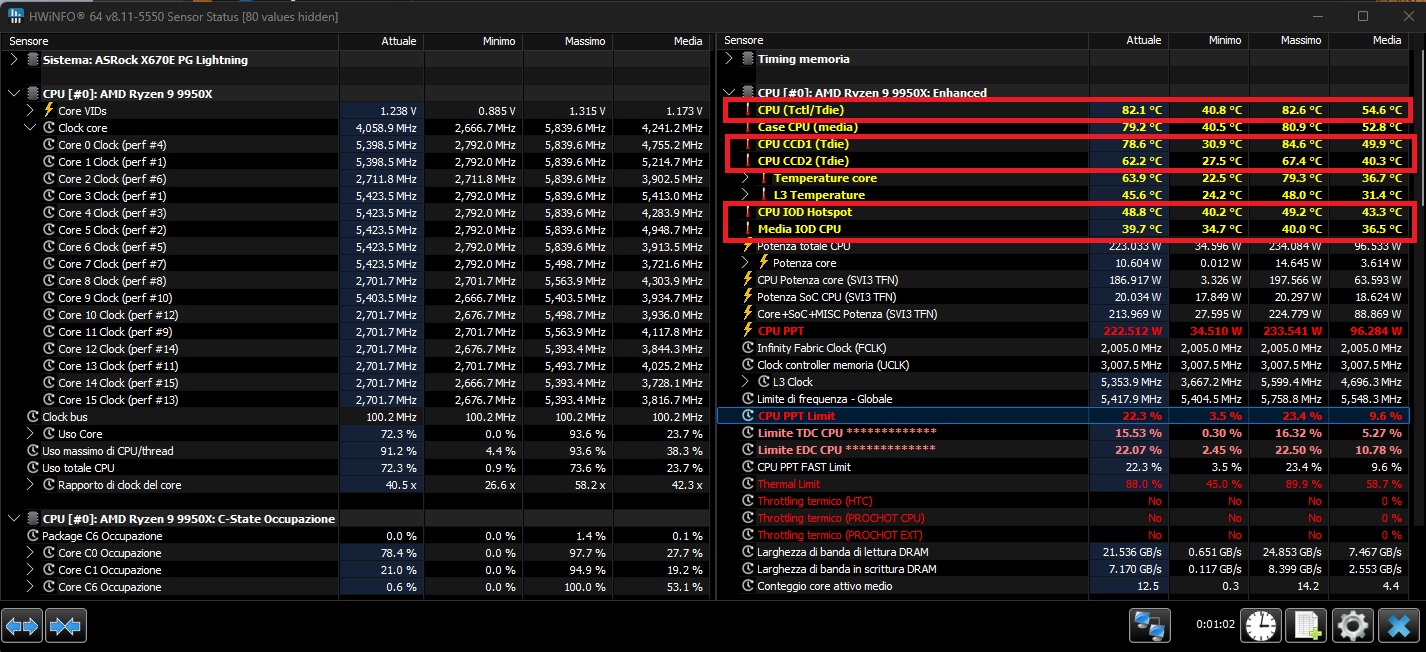Click the icon of CPU PPT FAST Limit
Viewport: 1426px width, 652px height.
[x=748, y=467]
